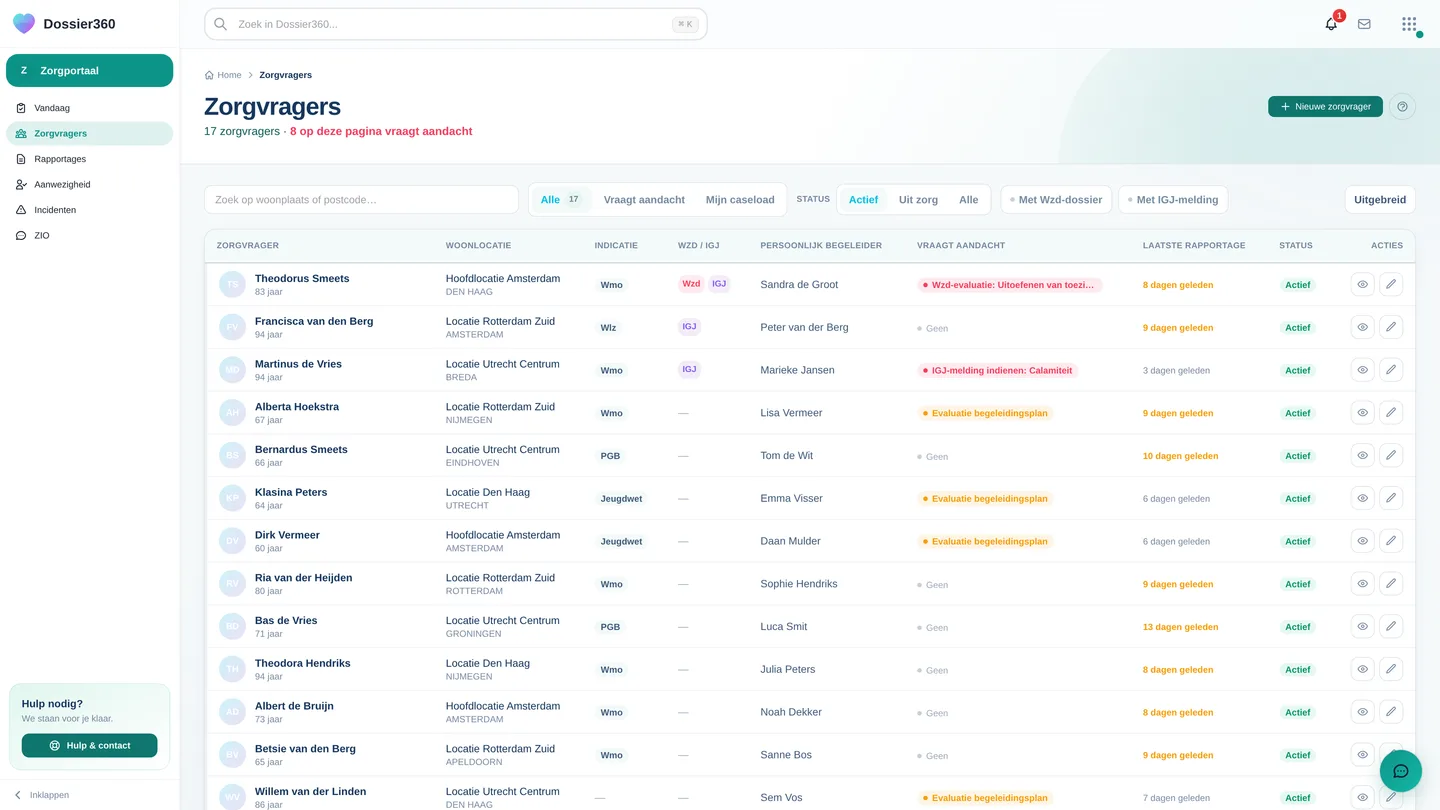View Alberta Hoekstra's record with eye icon
The width and height of the screenshot is (1440, 810).
pyautogui.click(x=1362, y=413)
